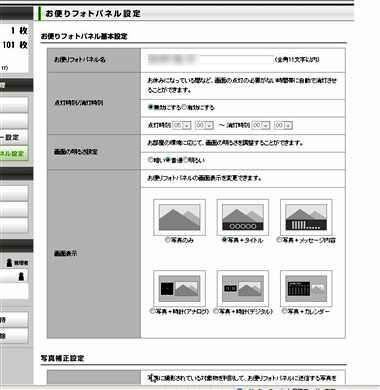Select the photo plus digital clock thumbnail

pos(243,288)
